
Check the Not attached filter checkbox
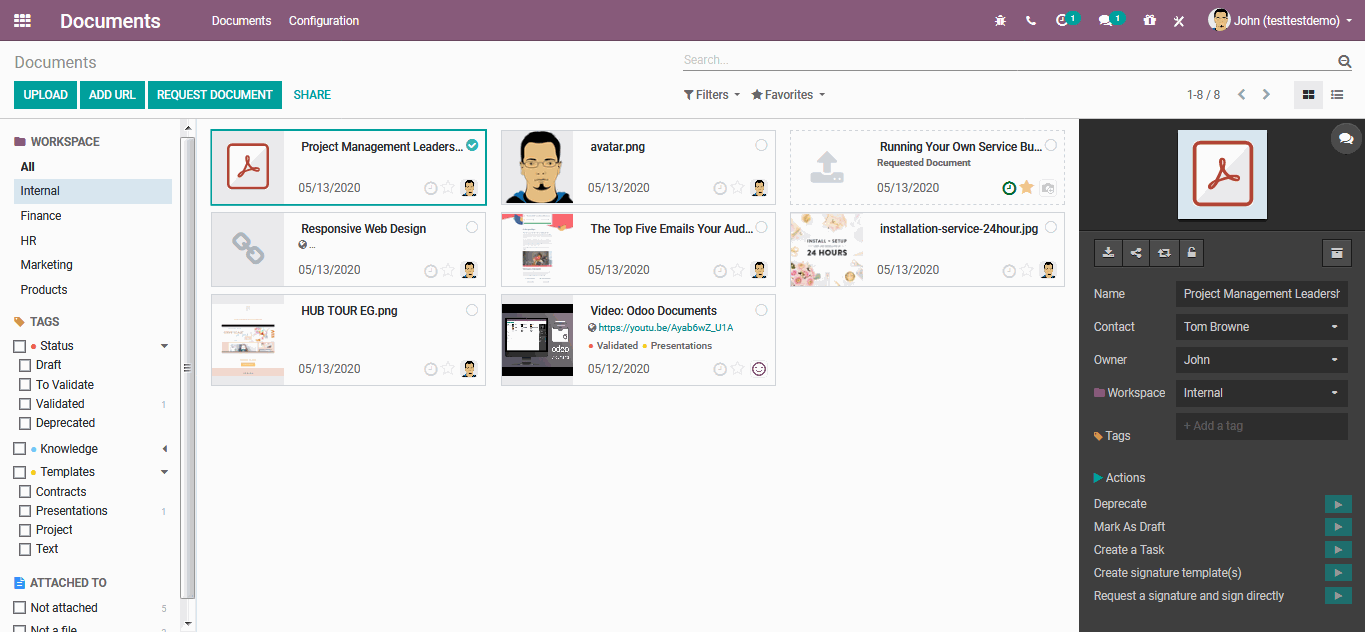22,607
